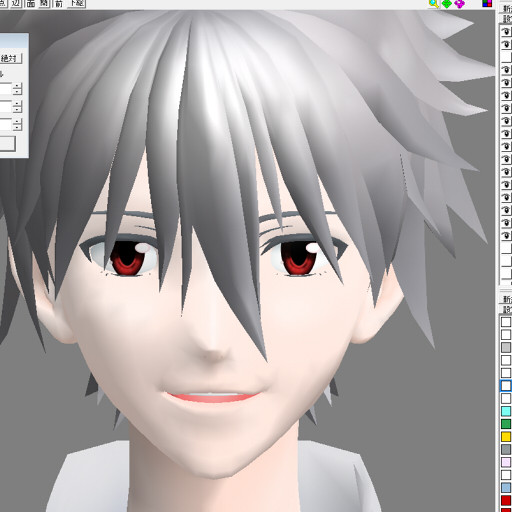Select the yellow magnifier zoom view icon
512x512 pixels.
434,3
